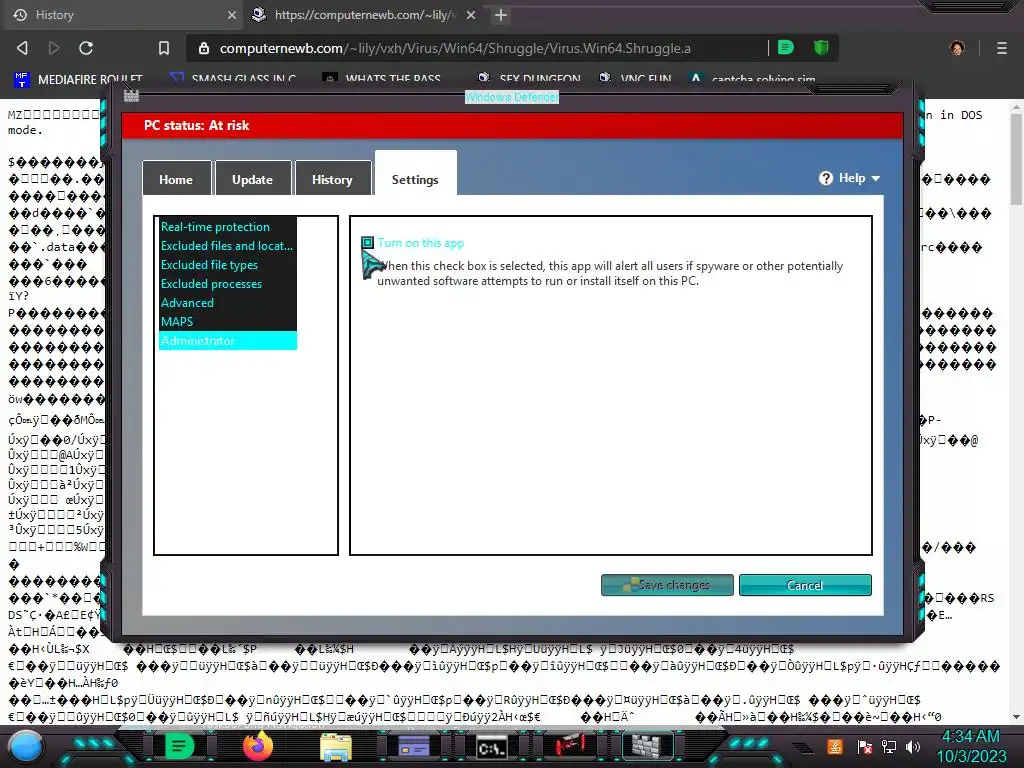Open VNC FUN bookmark
This screenshot has width=1024, height=768.
click(x=636, y=79)
